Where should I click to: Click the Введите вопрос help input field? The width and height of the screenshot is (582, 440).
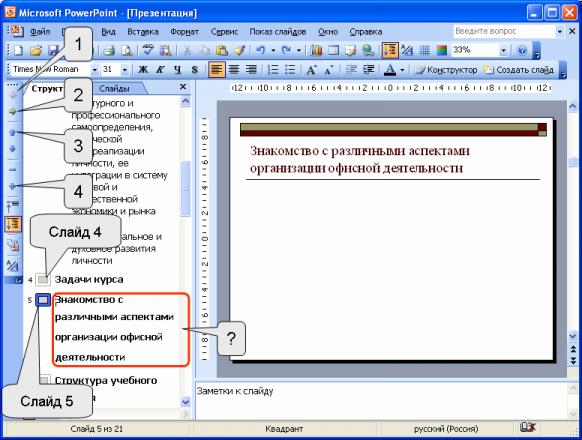tap(504, 32)
